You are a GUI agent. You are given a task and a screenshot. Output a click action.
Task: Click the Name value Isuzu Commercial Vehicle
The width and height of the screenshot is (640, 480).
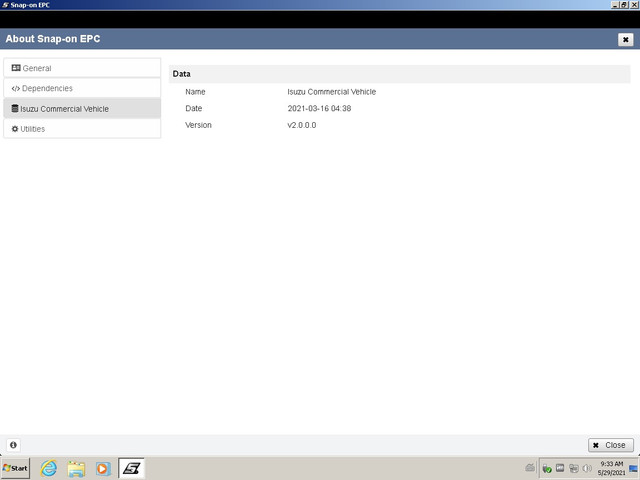click(331, 92)
